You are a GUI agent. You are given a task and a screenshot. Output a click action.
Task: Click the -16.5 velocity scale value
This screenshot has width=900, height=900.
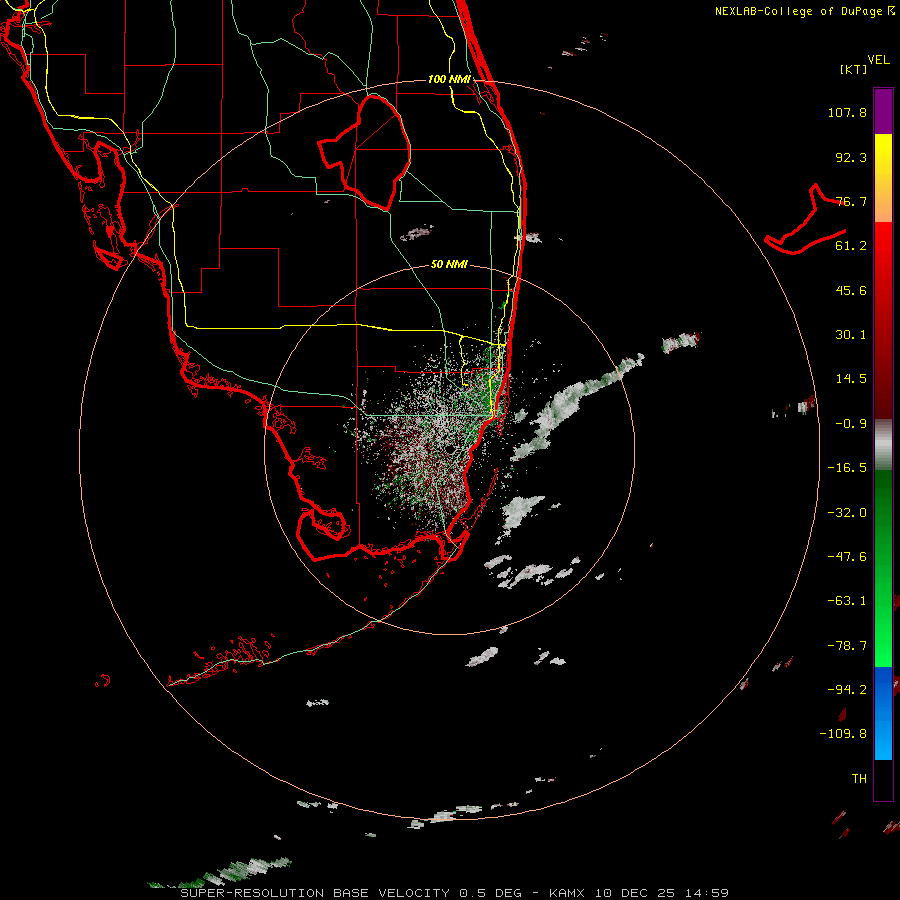847,468
